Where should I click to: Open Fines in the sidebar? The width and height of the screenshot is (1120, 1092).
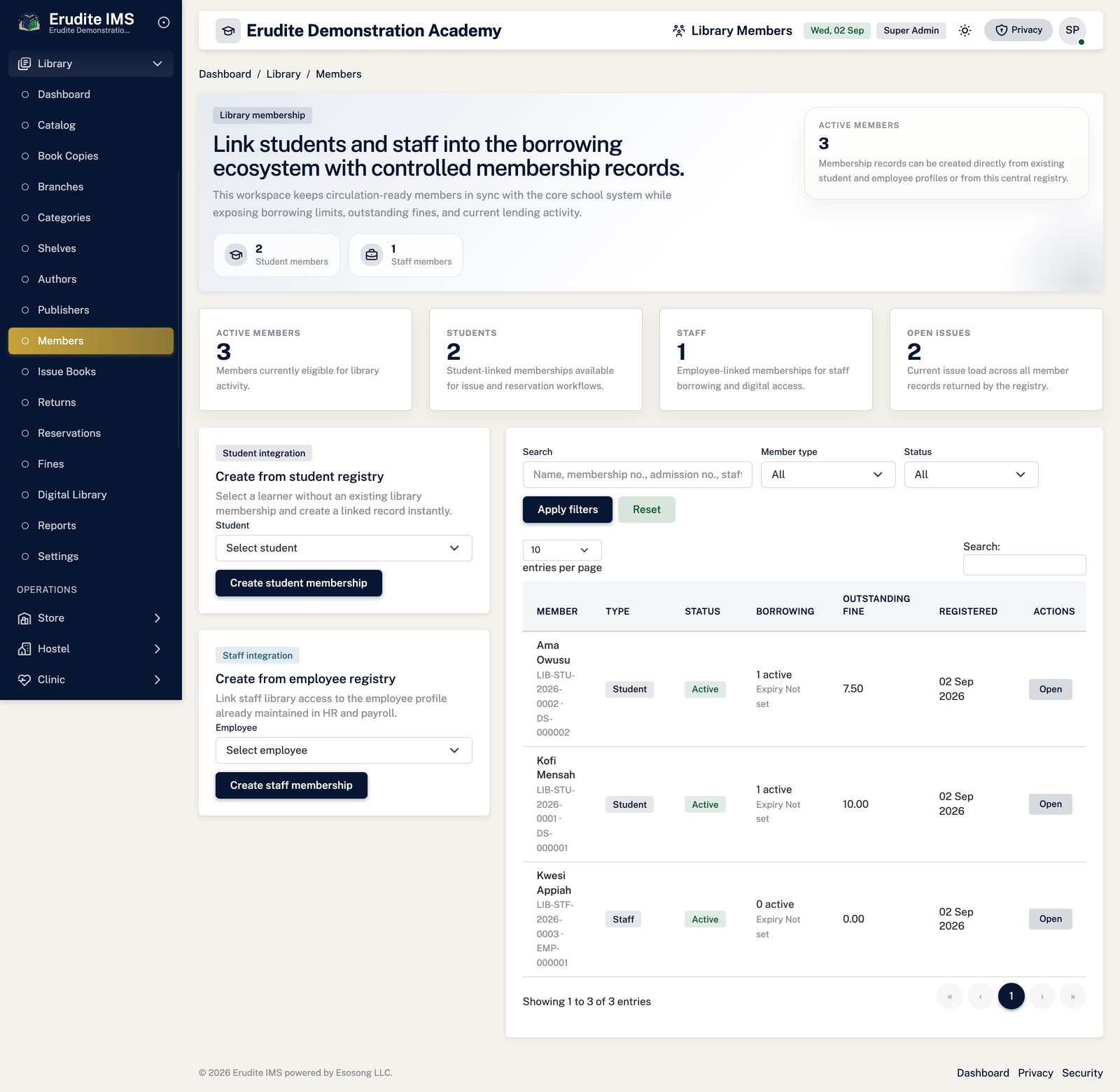(x=91, y=464)
